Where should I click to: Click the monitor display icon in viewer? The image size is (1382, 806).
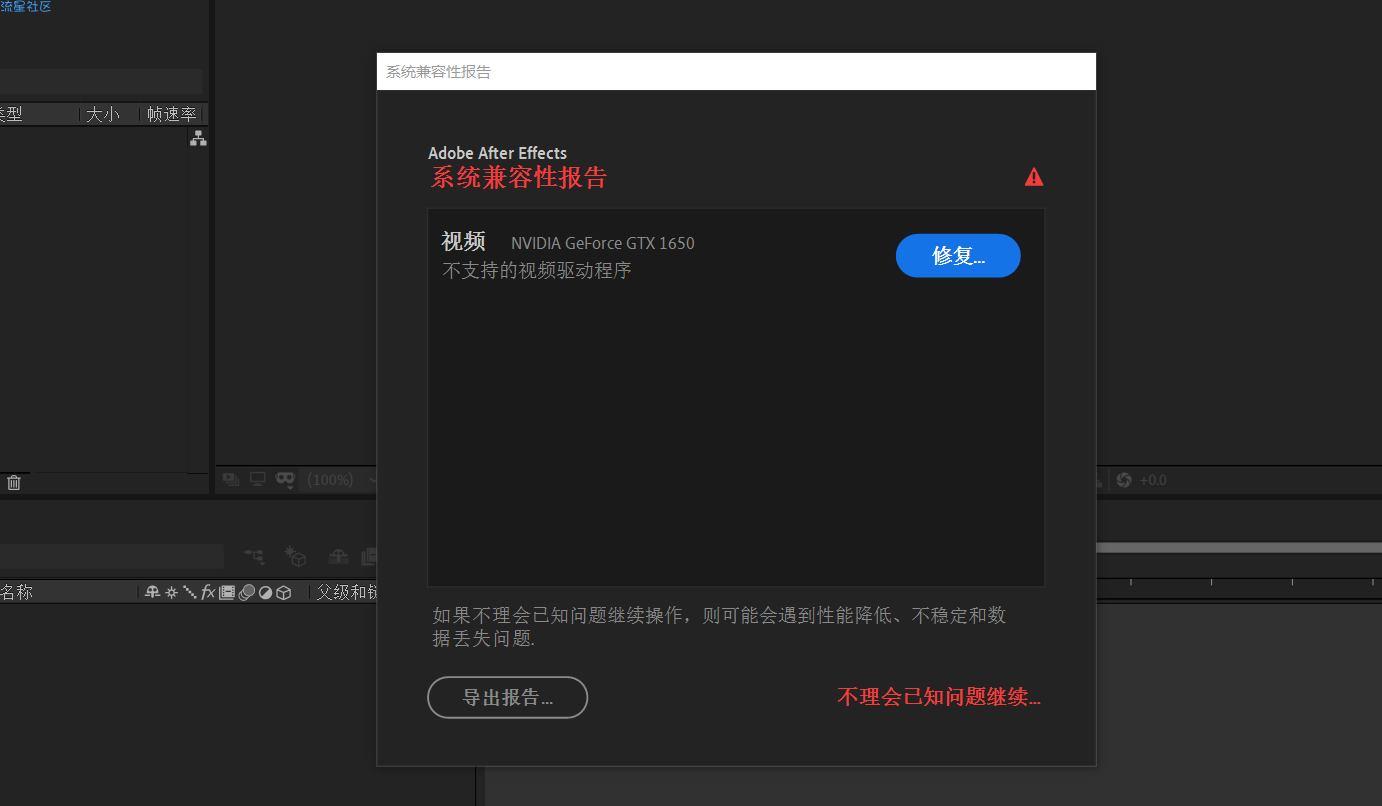tap(258, 480)
